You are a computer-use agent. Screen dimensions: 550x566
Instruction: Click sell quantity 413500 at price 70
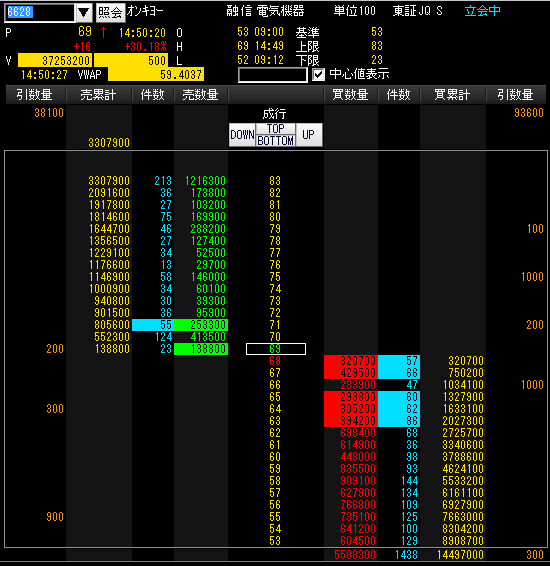[x=208, y=337]
